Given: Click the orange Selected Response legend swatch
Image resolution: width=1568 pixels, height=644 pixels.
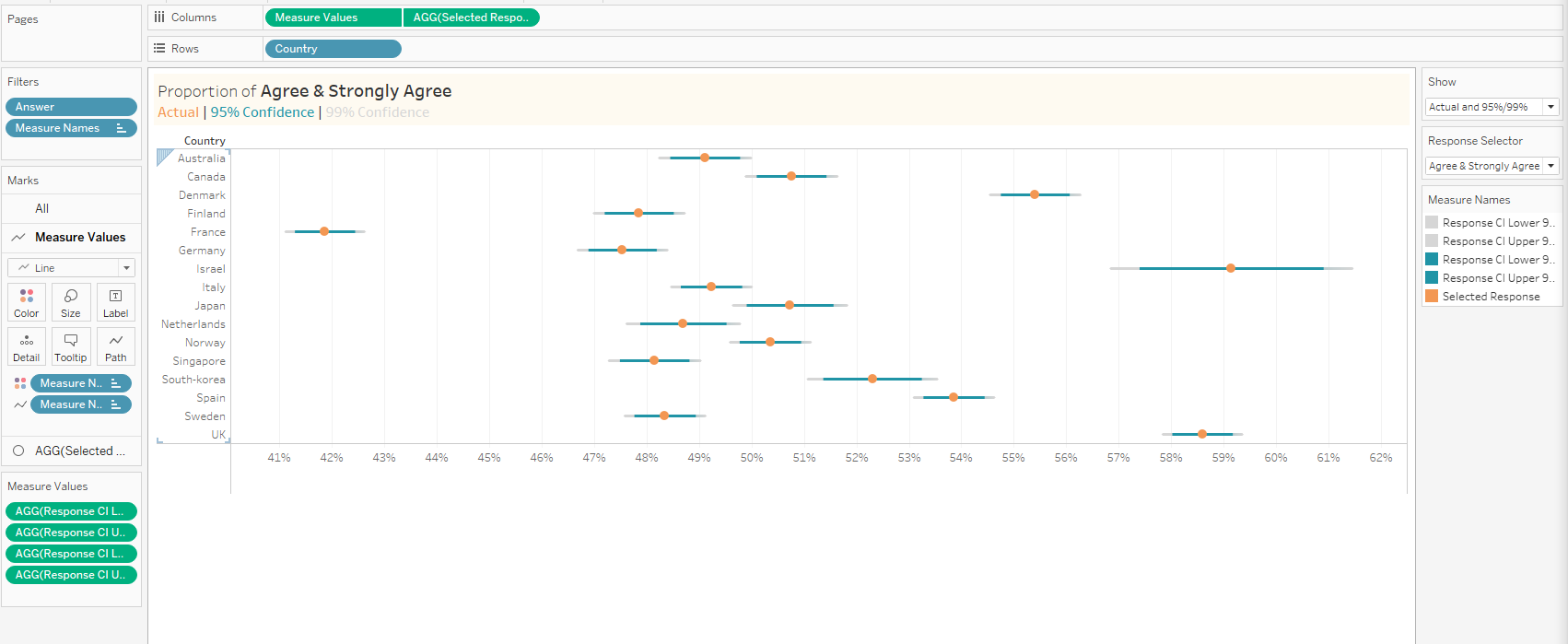Looking at the screenshot, I should pyautogui.click(x=1432, y=296).
